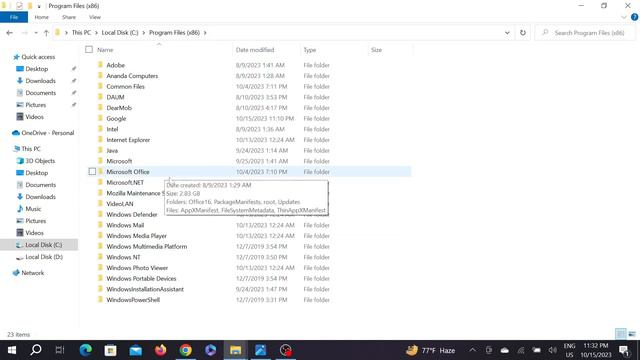Open OneDrive - Personal in sidebar

coord(47,133)
